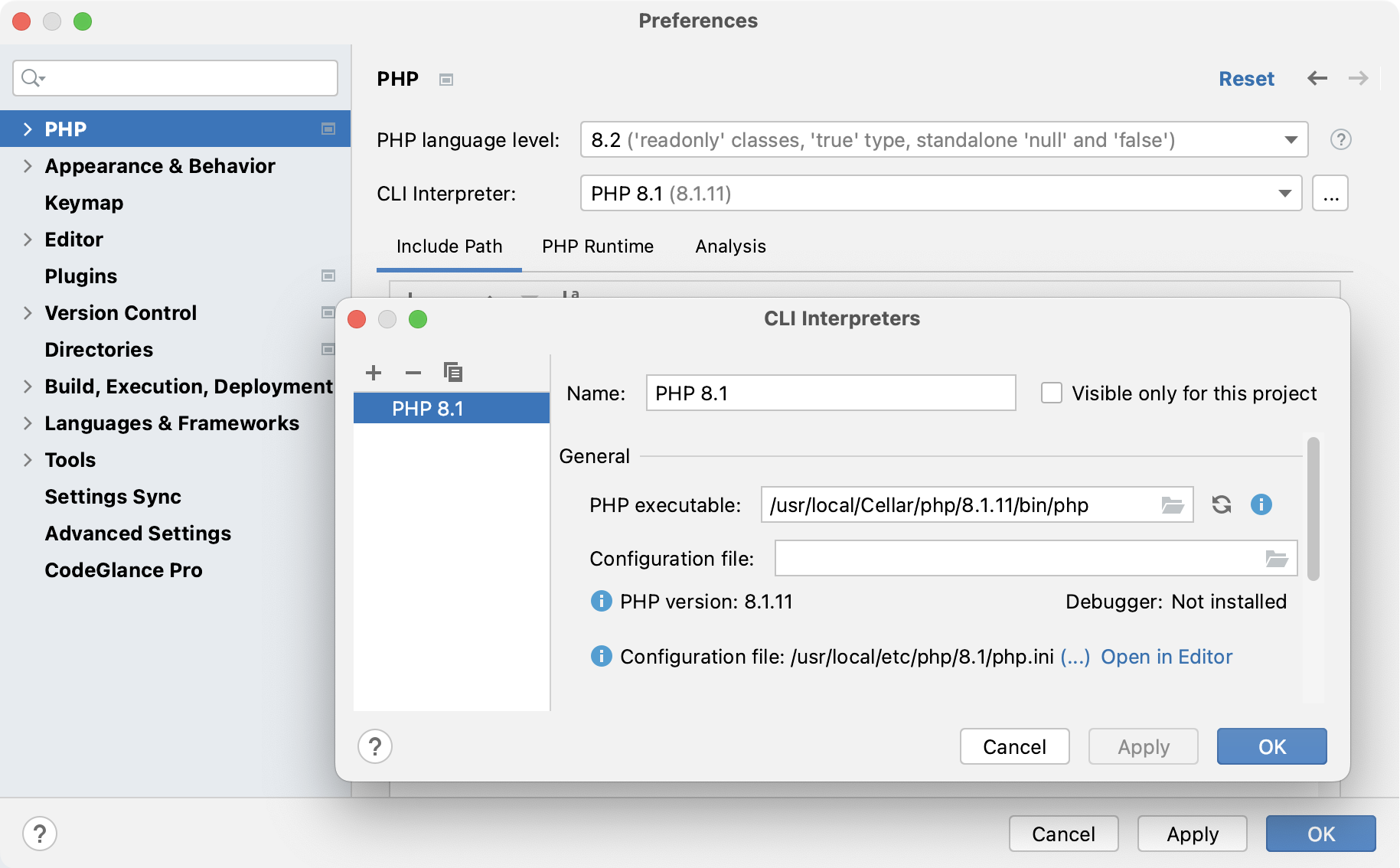Open the PHP language level dropdown
The width and height of the screenshot is (1400, 868).
[x=1291, y=139]
